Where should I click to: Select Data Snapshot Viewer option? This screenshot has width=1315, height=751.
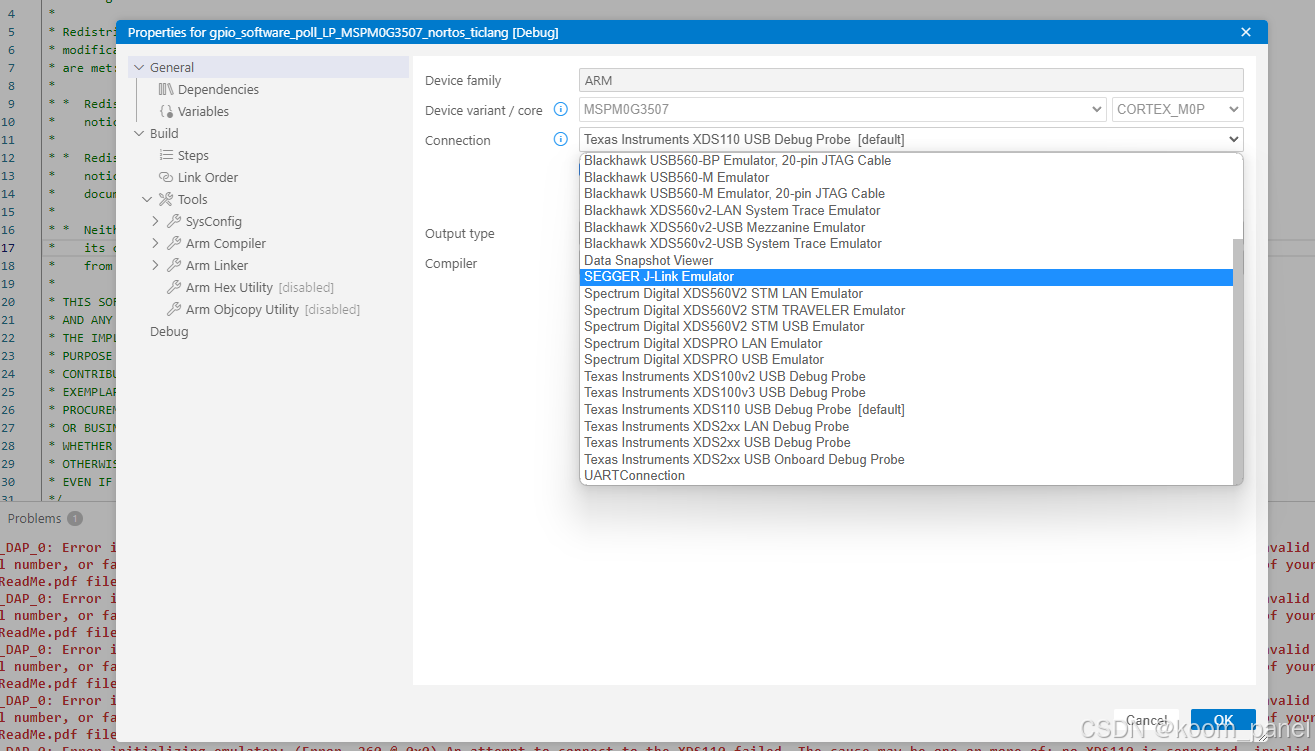pos(906,260)
